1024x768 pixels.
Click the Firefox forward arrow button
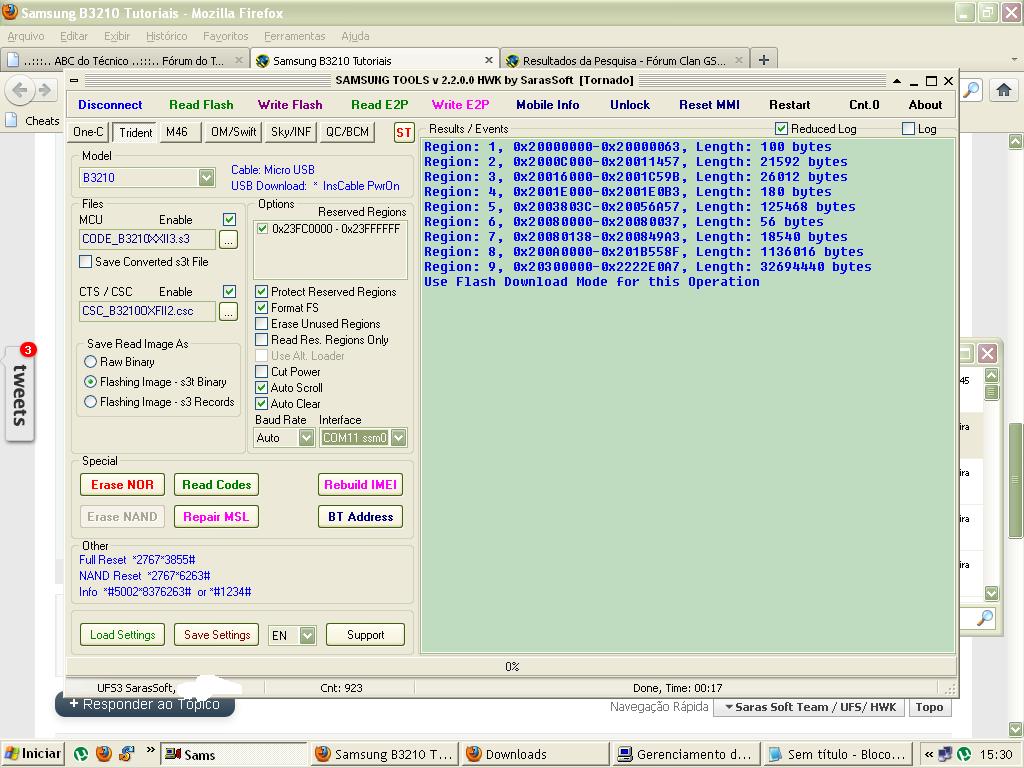tap(44, 89)
